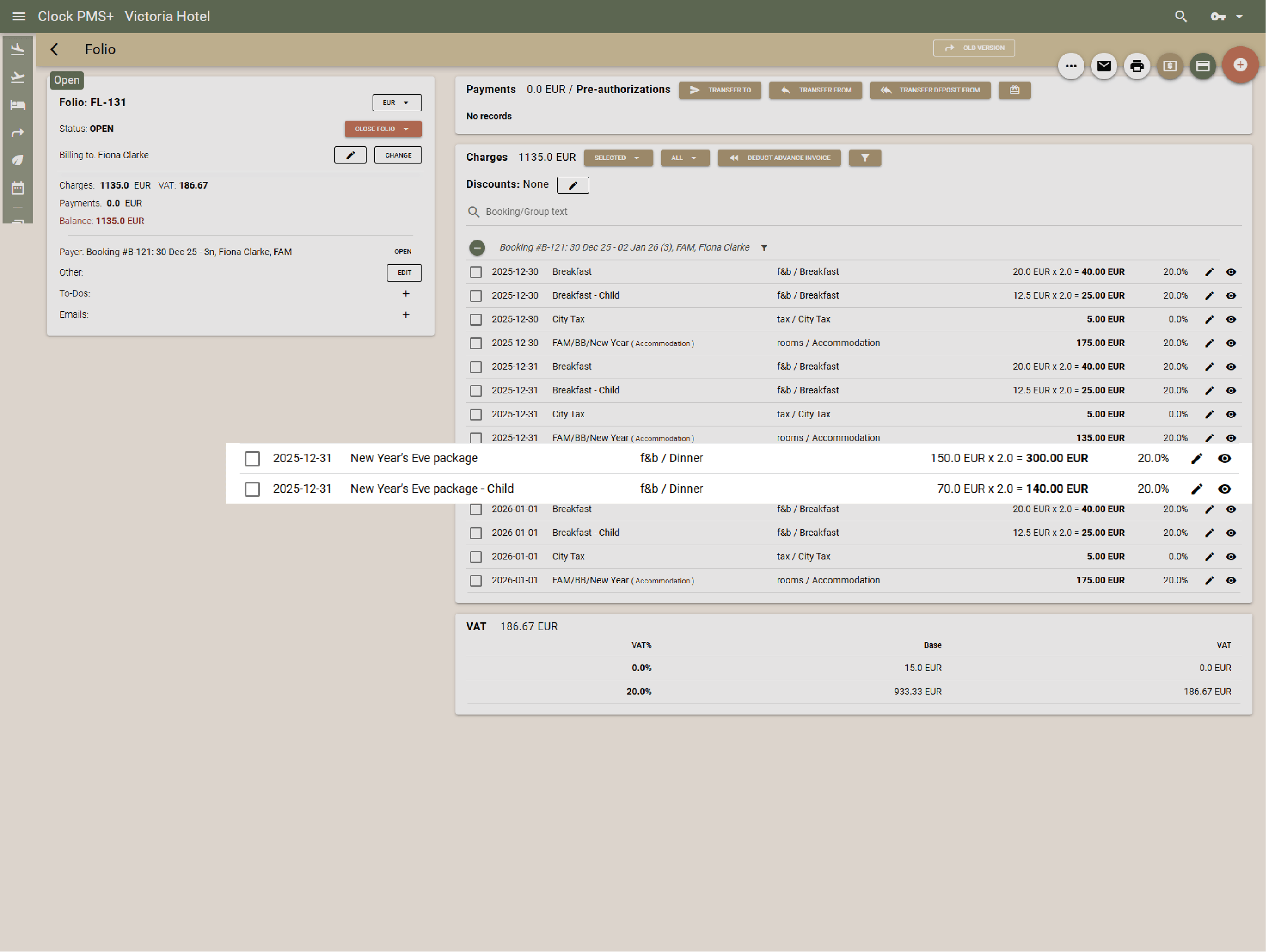The height and width of the screenshot is (952, 1266).
Task: Click the Transfer To button
Action: pyautogui.click(x=719, y=90)
